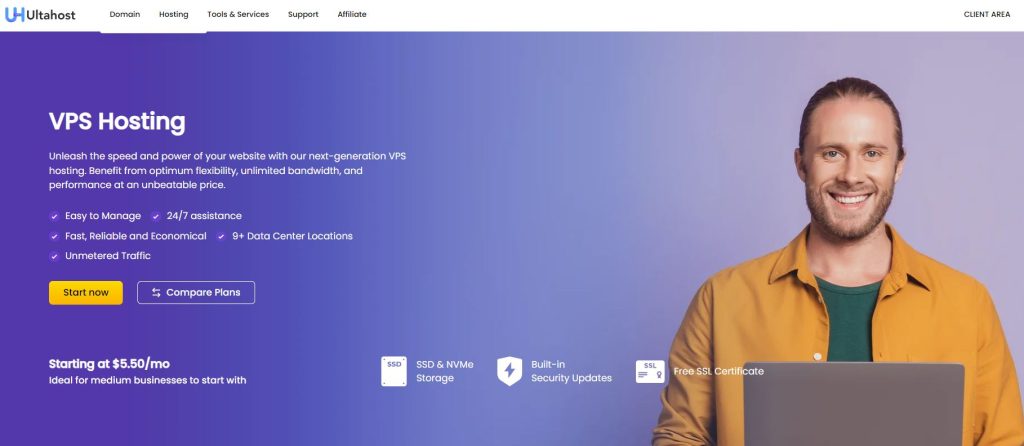Click the compare arrows icon in Compare Plans

coord(156,293)
